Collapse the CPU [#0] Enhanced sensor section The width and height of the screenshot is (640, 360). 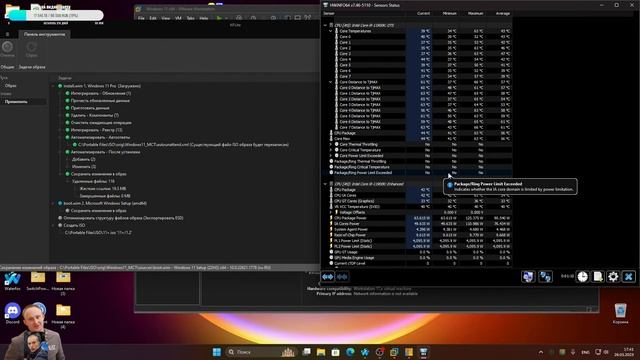[325, 184]
